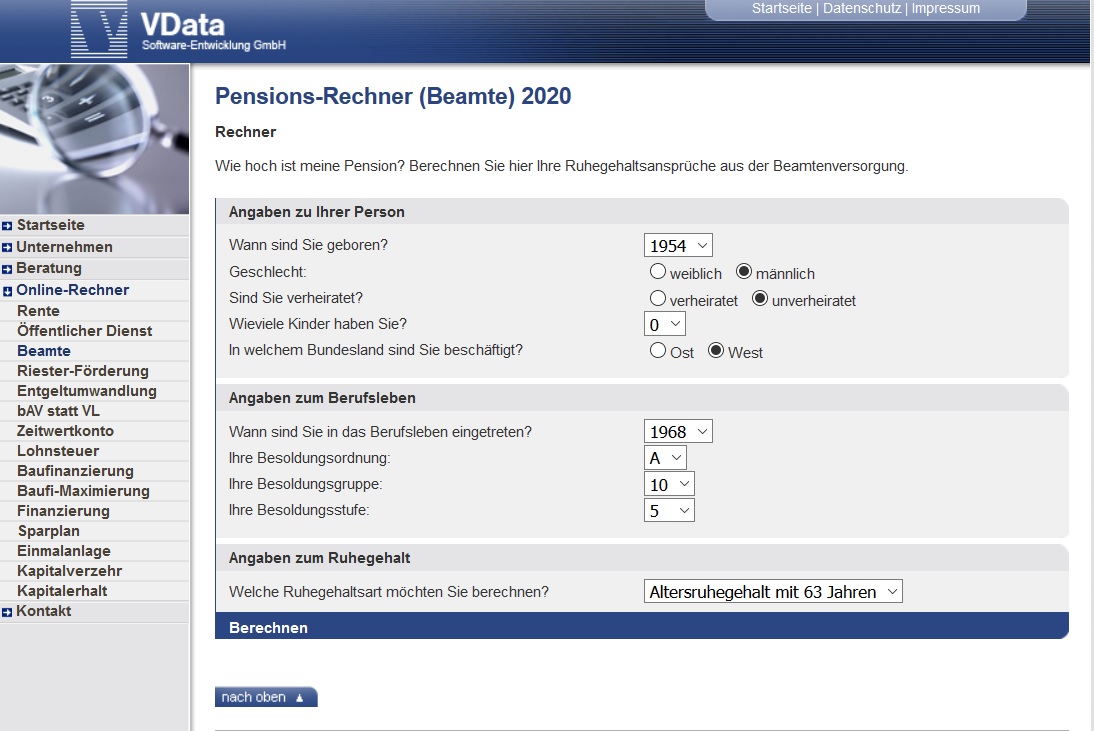Select Beamte in the sidebar
Image resolution: width=1094 pixels, height=731 pixels.
pos(44,351)
